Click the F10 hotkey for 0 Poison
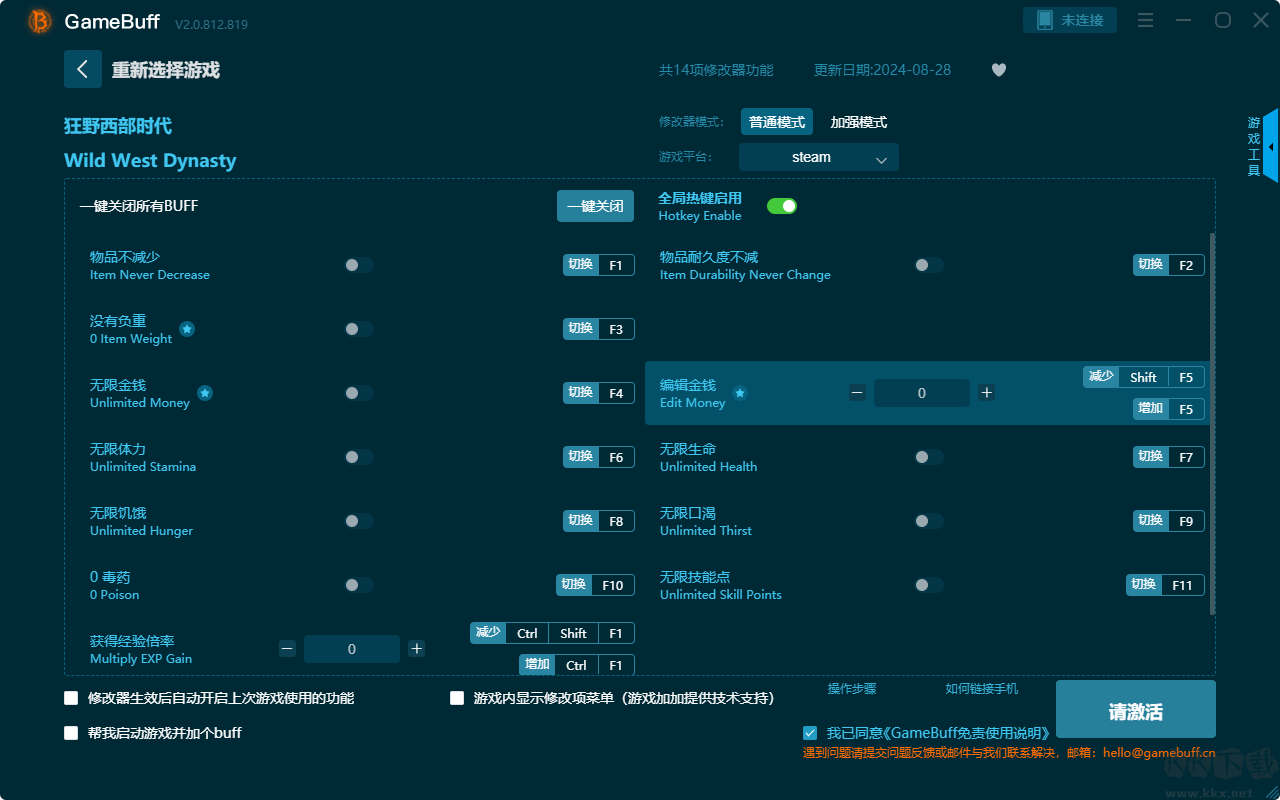This screenshot has height=800, width=1280. point(596,585)
